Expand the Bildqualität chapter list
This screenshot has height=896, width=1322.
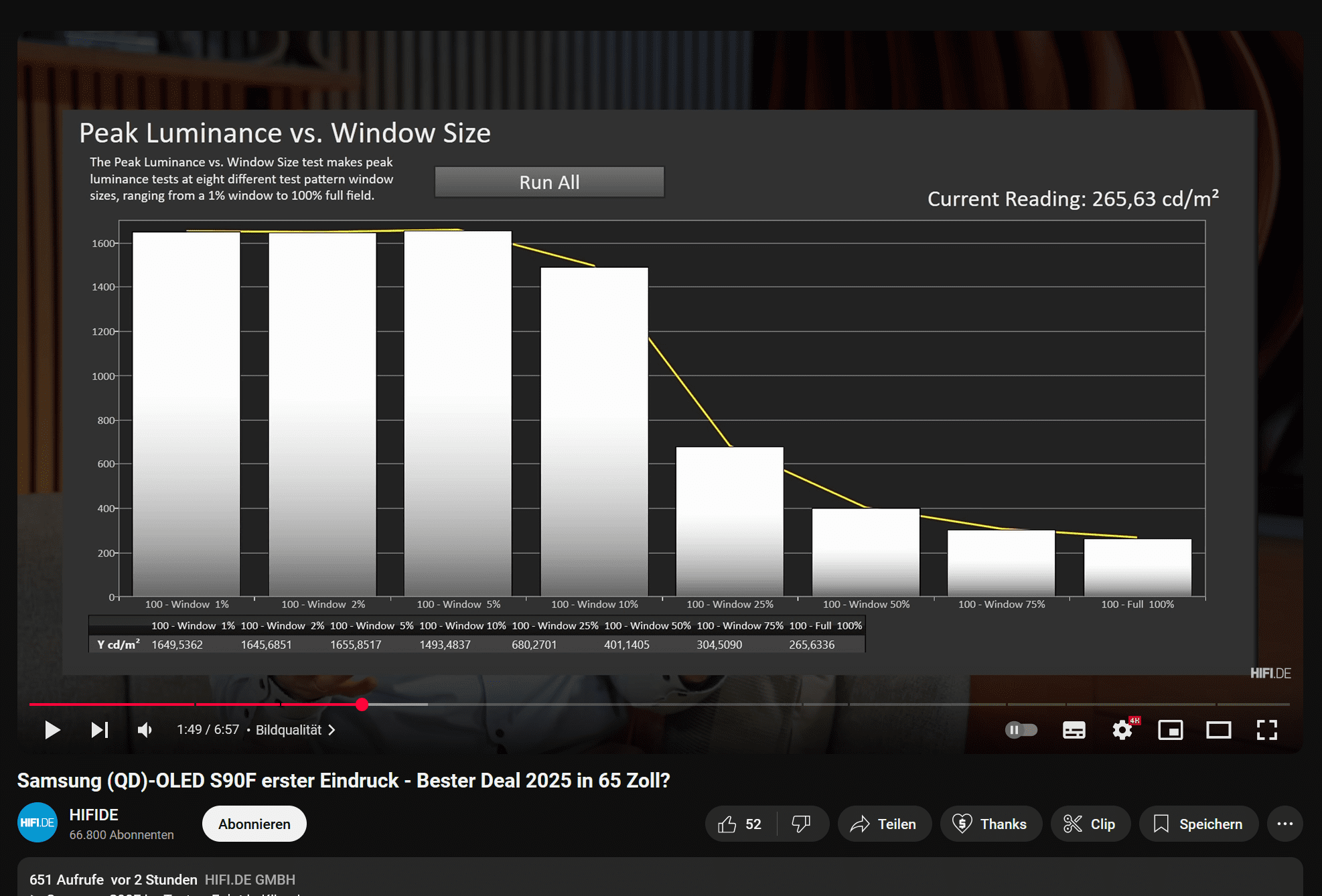point(295,730)
